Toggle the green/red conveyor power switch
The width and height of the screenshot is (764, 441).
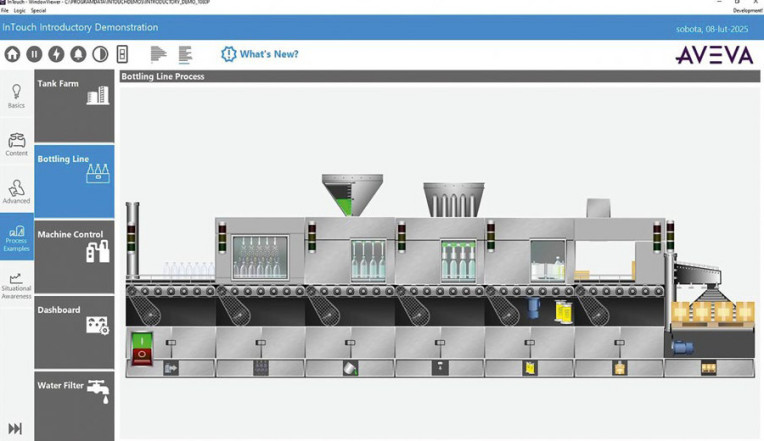(142, 347)
